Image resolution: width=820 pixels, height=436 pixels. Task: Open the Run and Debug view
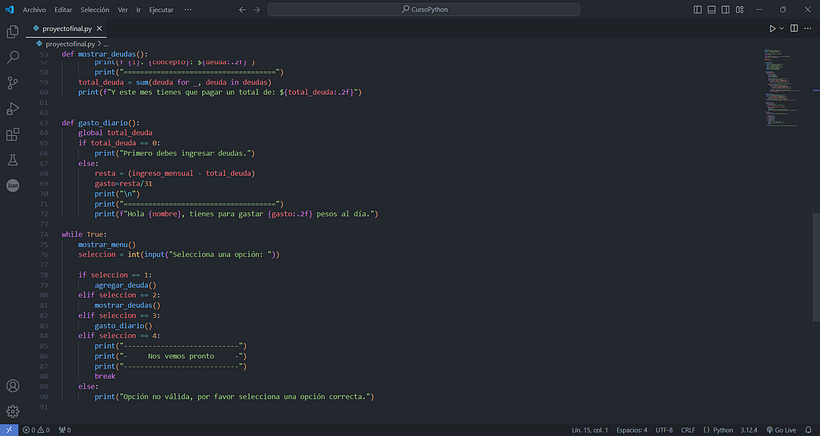[x=13, y=108]
